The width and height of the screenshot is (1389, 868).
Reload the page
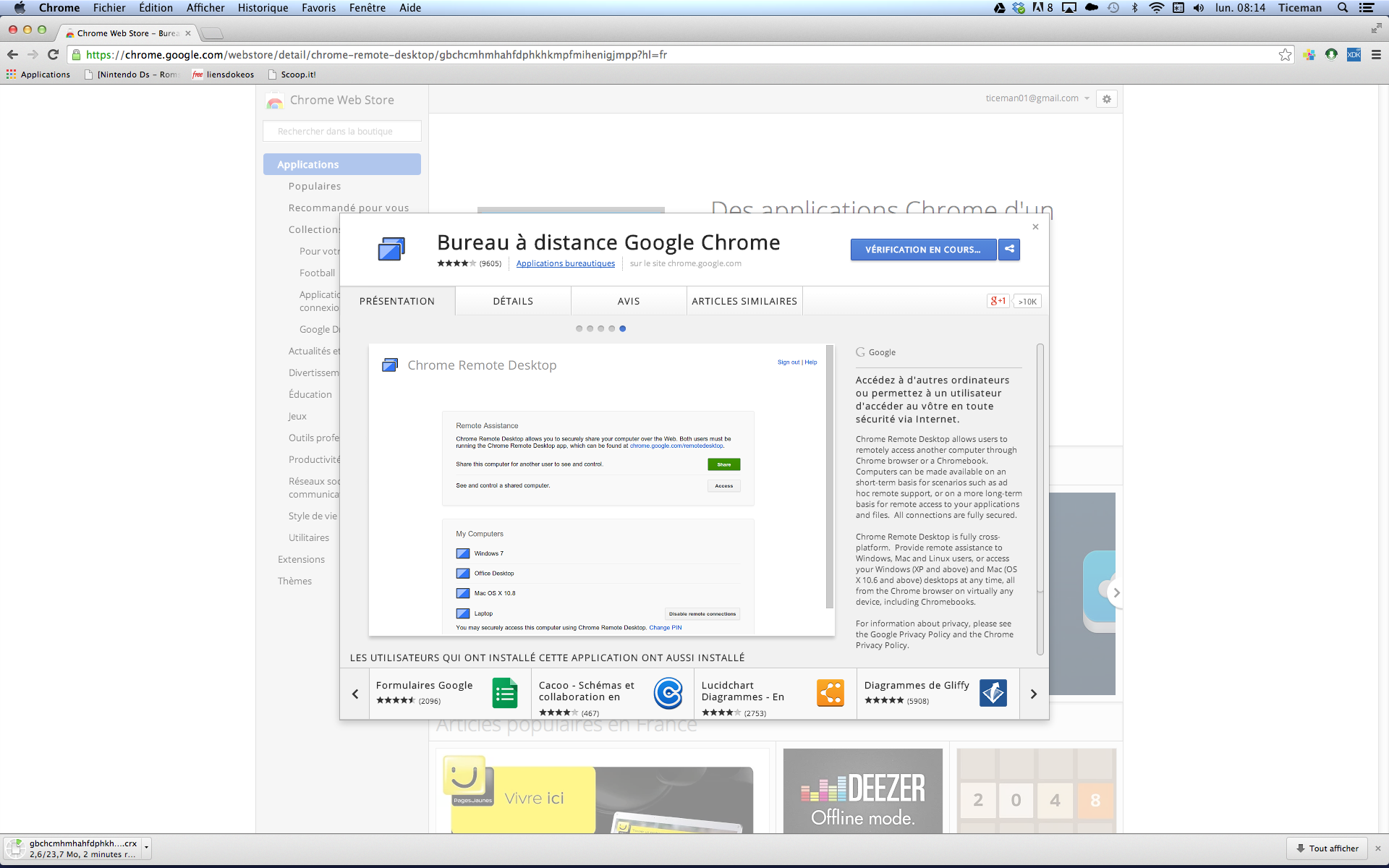click(53, 55)
